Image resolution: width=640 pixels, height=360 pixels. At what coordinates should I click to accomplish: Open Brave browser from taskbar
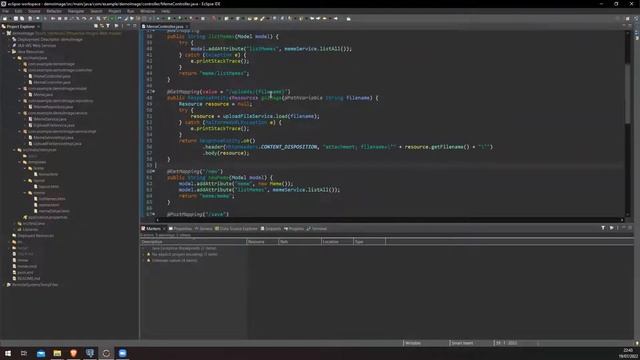click(73, 353)
